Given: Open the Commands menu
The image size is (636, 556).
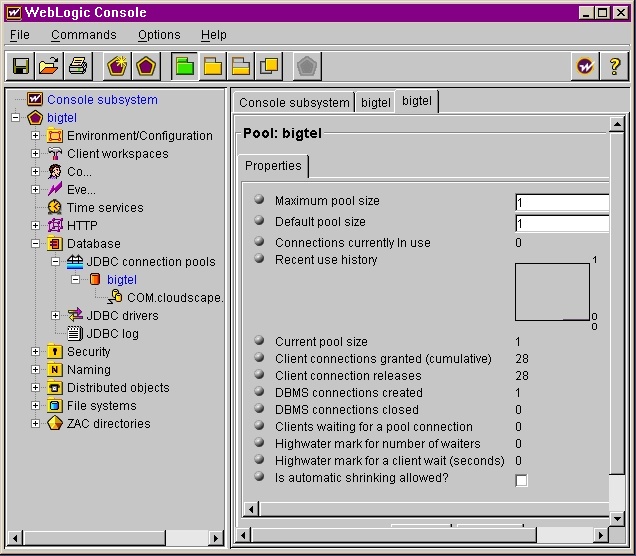Looking at the screenshot, I should tap(84, 35).
